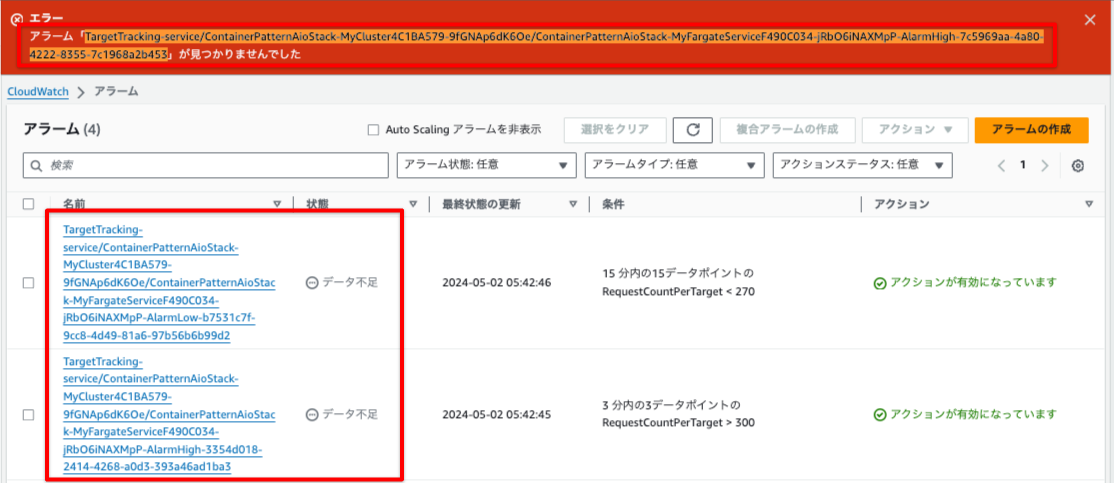Click the magnifier icon in search box
Screen dimensions: 1114x483
pos(36,165)
